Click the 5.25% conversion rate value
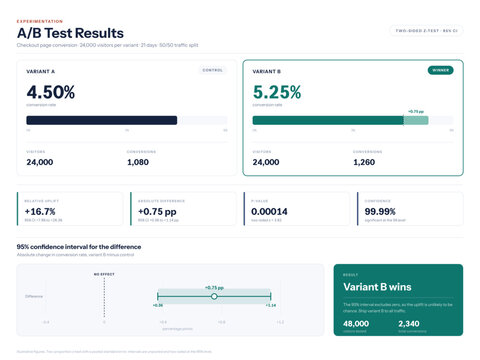 (277, 92)
